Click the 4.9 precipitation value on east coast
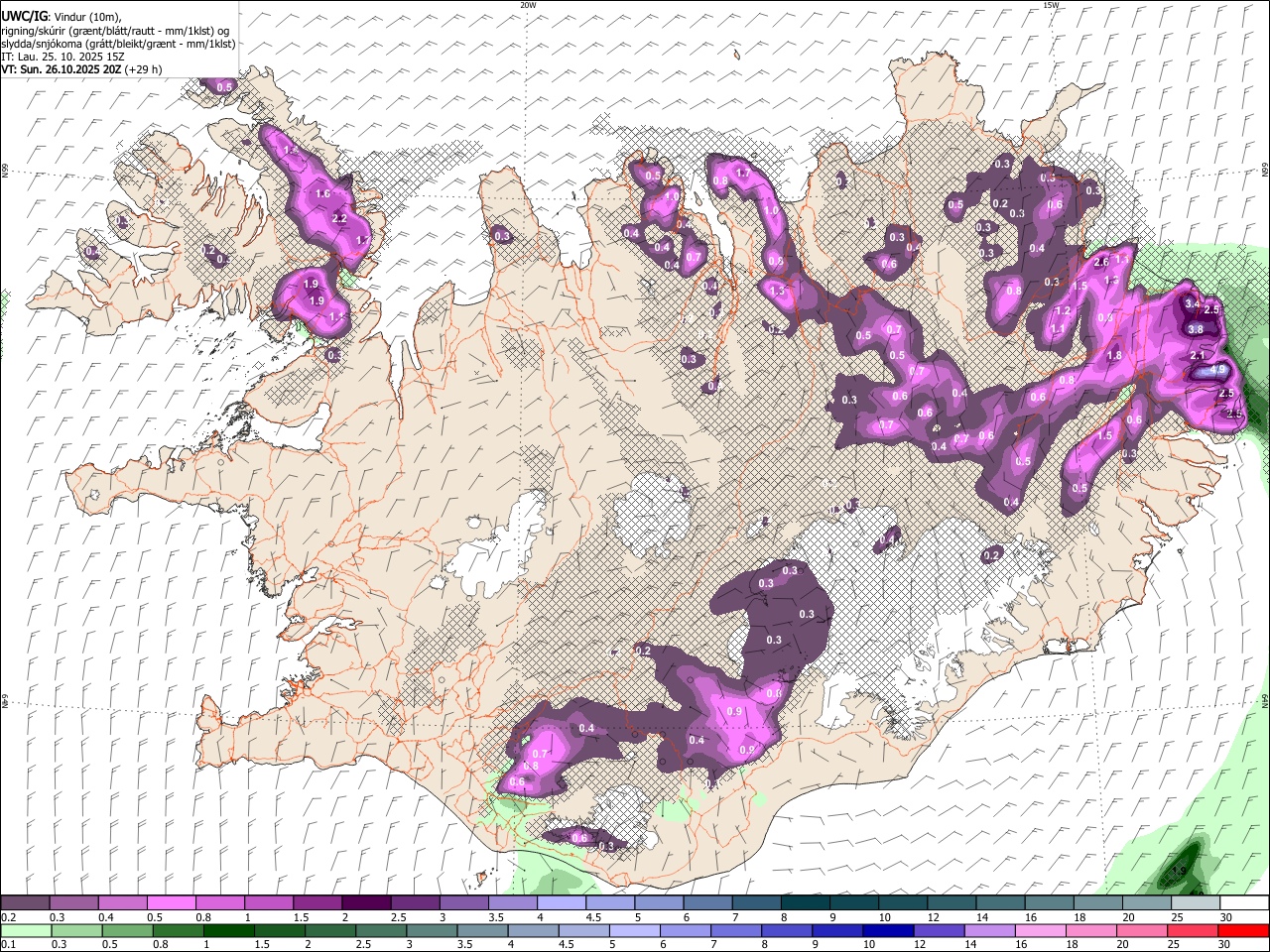The height and width of the screenshot is (952, 1270). [x=1219, y=371]
